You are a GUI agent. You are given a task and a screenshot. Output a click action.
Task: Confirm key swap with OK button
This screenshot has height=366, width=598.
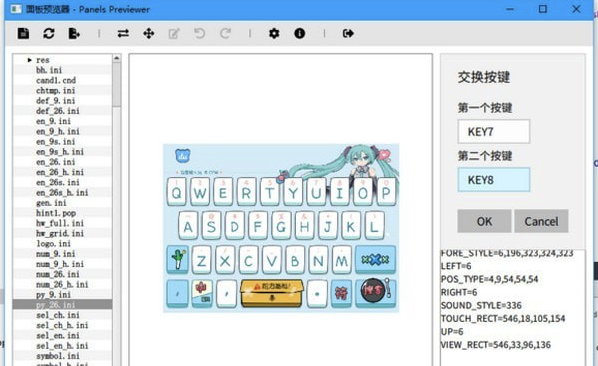tap(484, 221)
